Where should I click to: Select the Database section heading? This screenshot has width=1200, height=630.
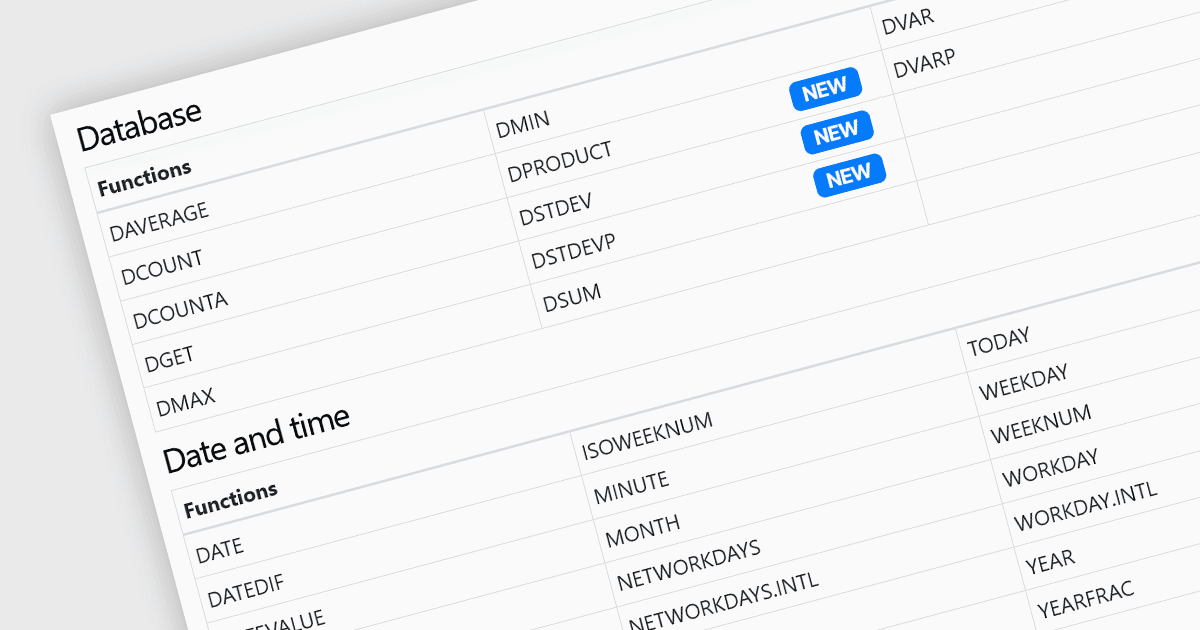coord(139,124)
